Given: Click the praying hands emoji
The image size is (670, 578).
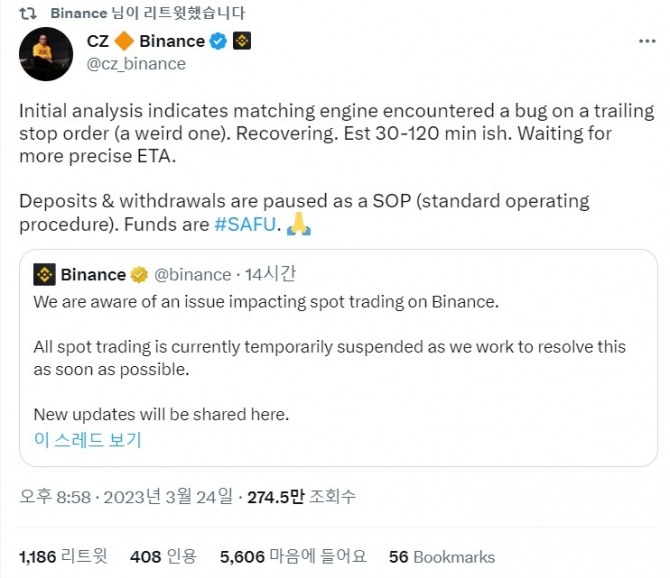Looking at the screenshot, I should [299, 224].
